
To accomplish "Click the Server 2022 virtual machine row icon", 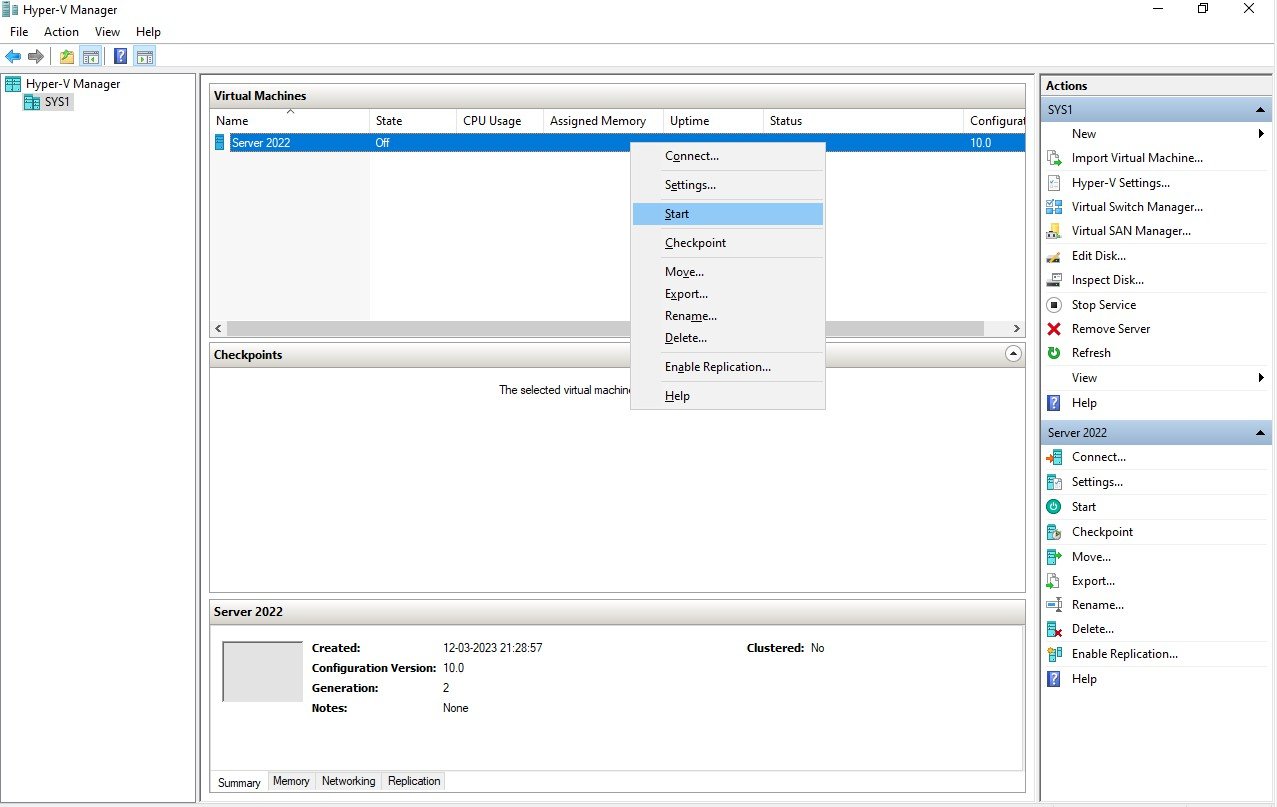I will (x=220, y=142).
